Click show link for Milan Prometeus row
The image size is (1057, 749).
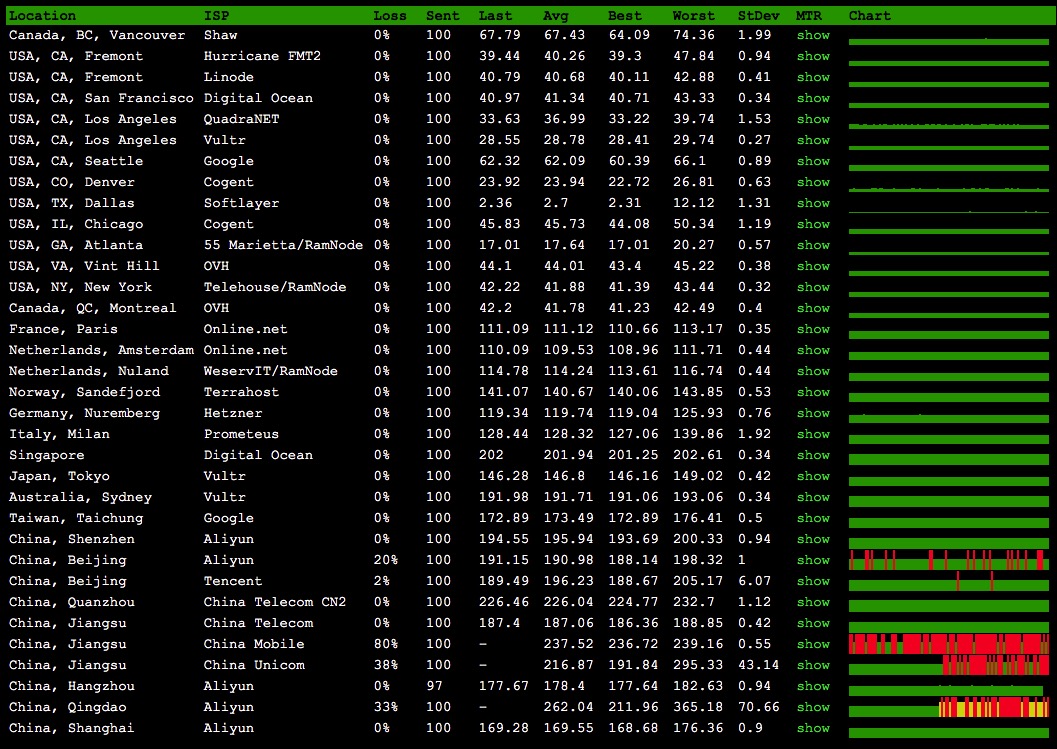813,434
